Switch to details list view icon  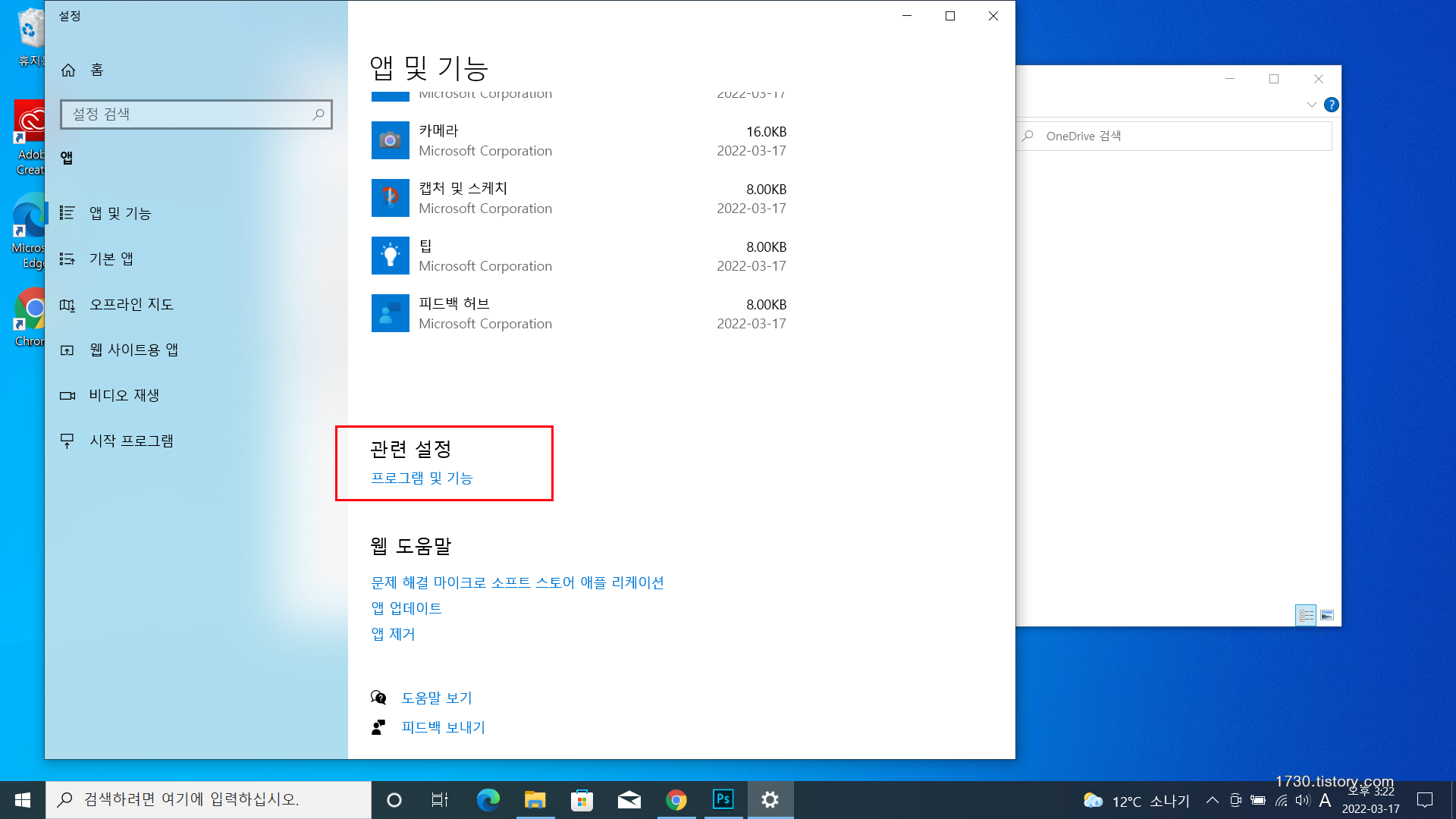click(1306, 615)
